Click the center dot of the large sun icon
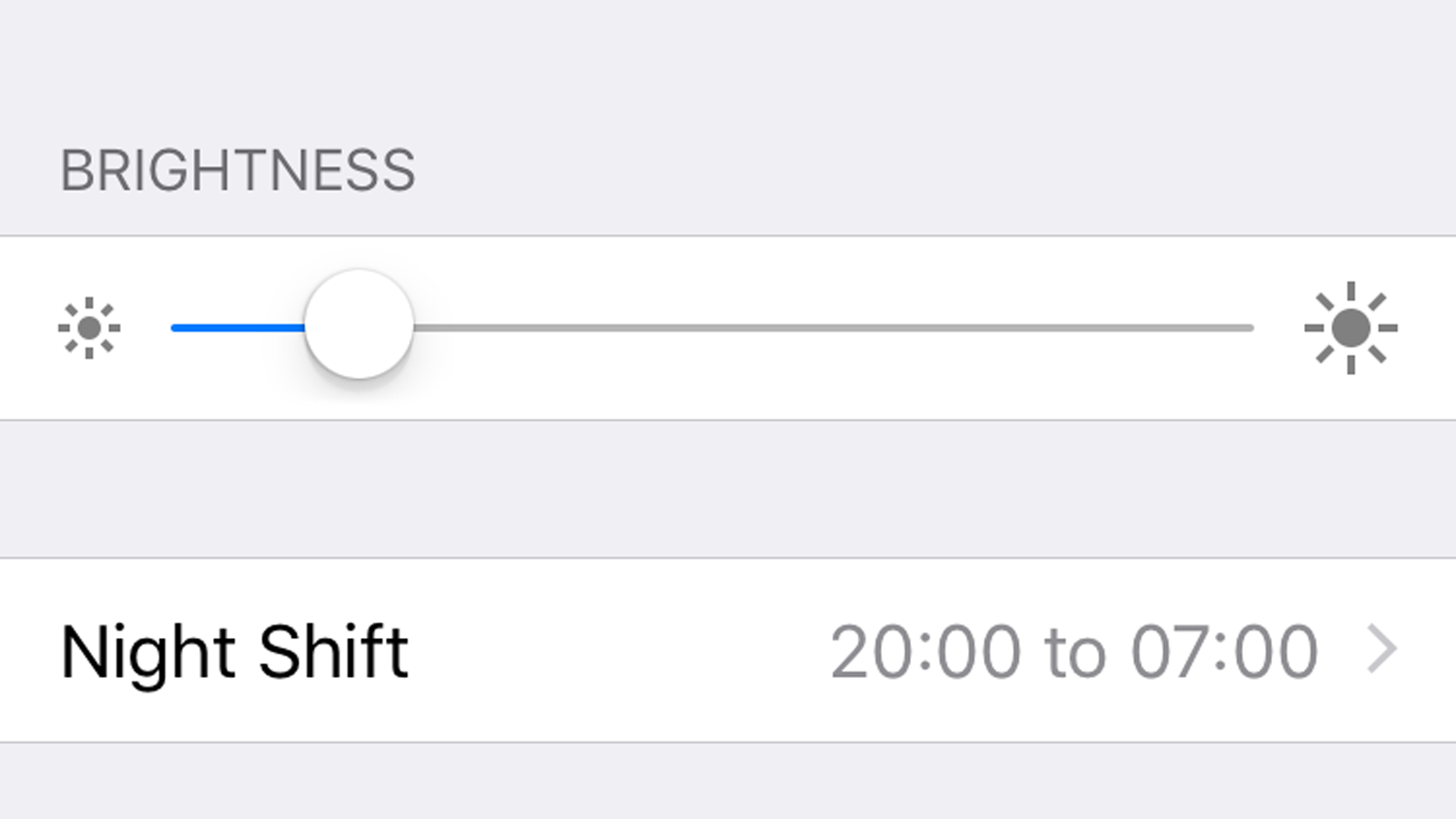This screenshot has width=1456, height=819. [1350, 328]
